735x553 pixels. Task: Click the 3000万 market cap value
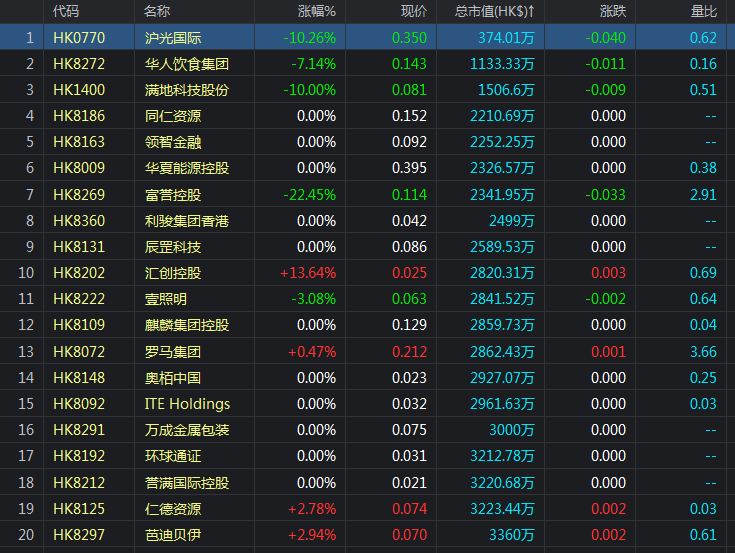511,430
